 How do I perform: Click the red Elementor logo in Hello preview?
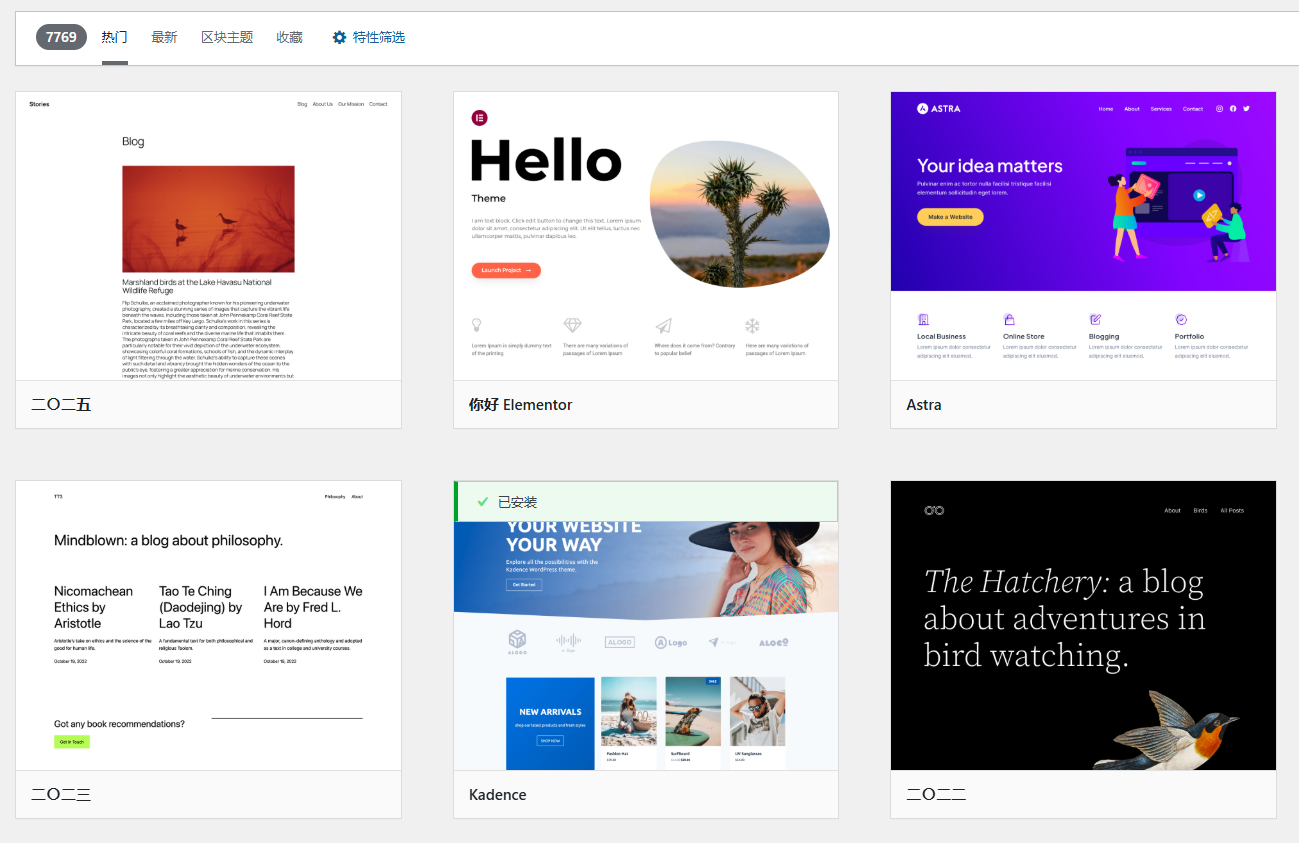point(479,118)
